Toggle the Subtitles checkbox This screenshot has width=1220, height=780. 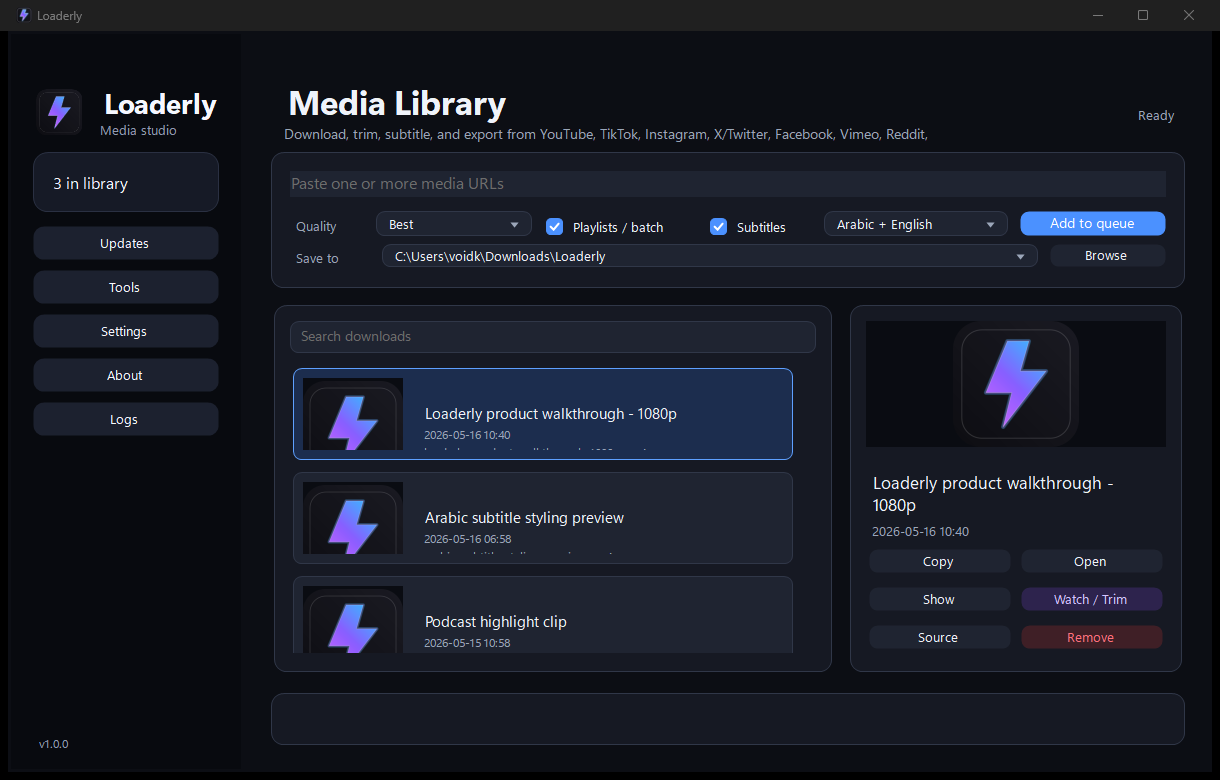[718, 227]
